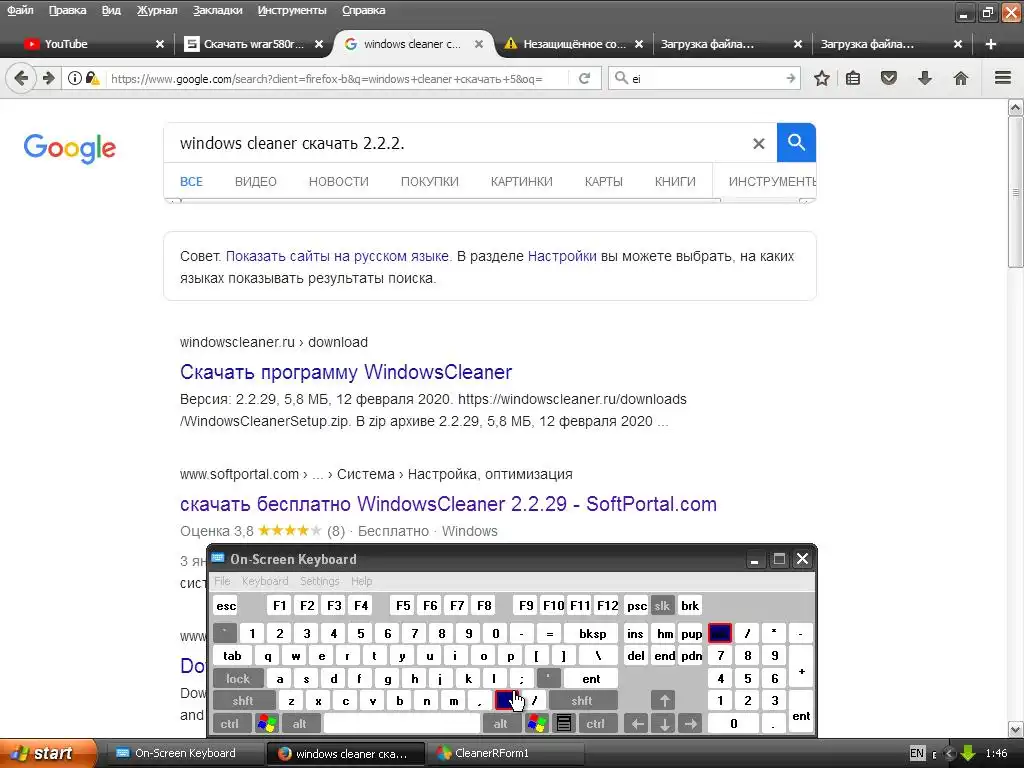
Task: Bookmark this page with the star icon
Action: tap(822, 78)
